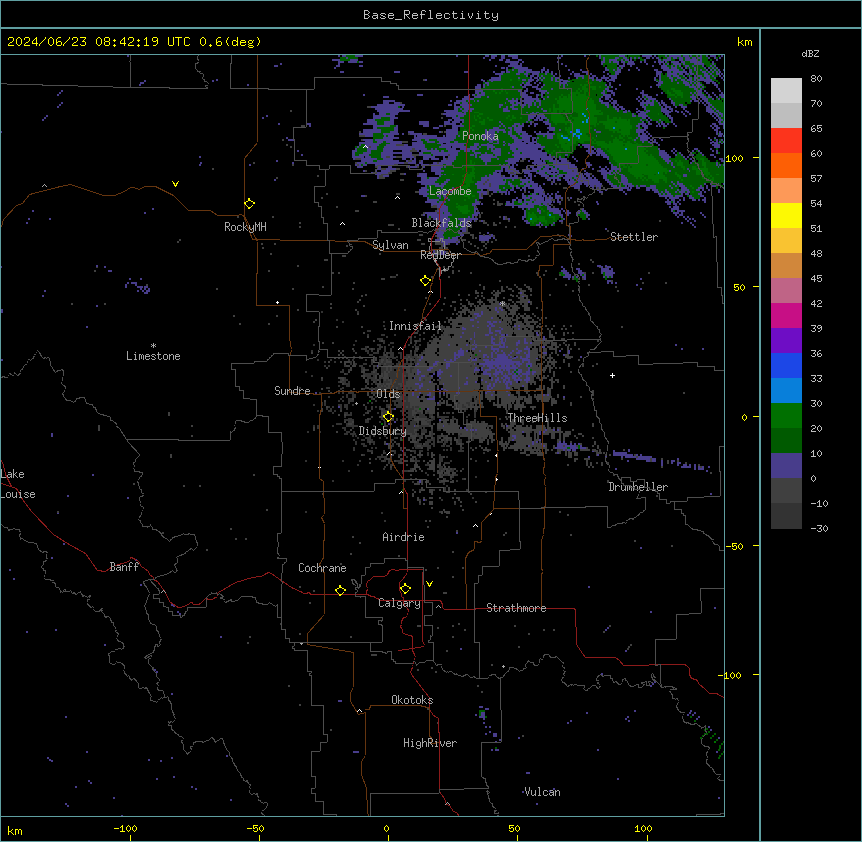The image size is (862, 842).
Task: Click the dBZ legend heading
Action: click(810, 53)
